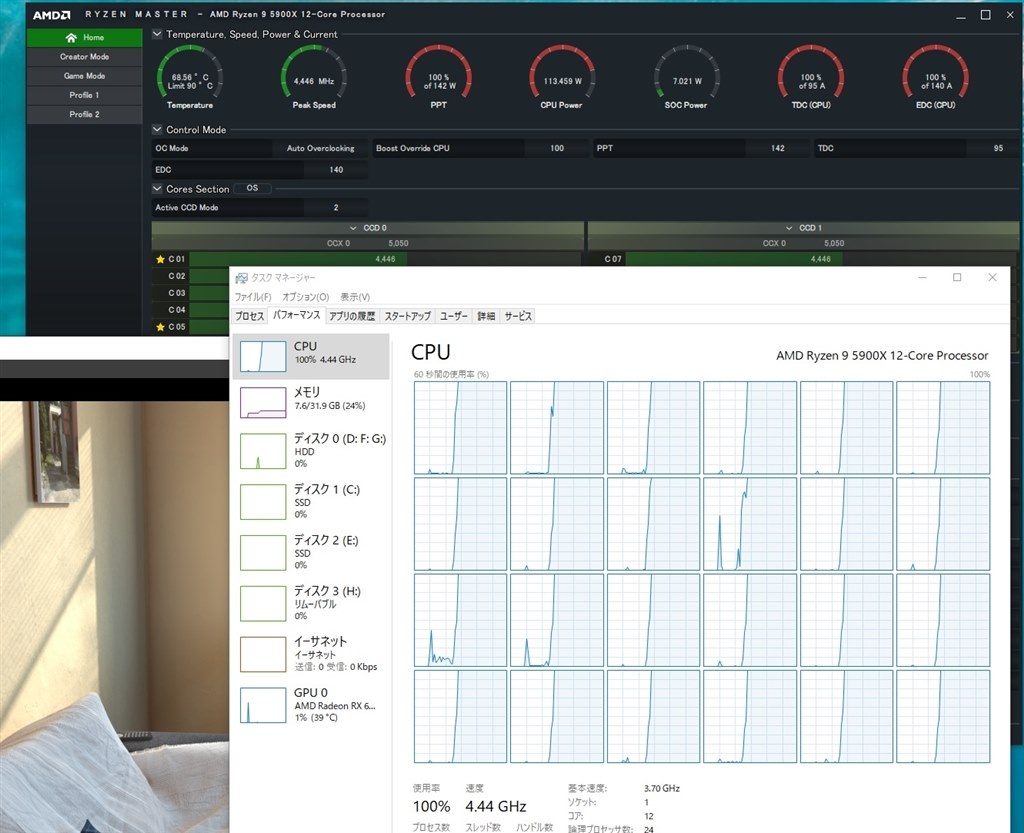Collapse the Temperature, Speed, Power & Current section
This screenshot has height=833, width=1024.
tap(157, 34)
